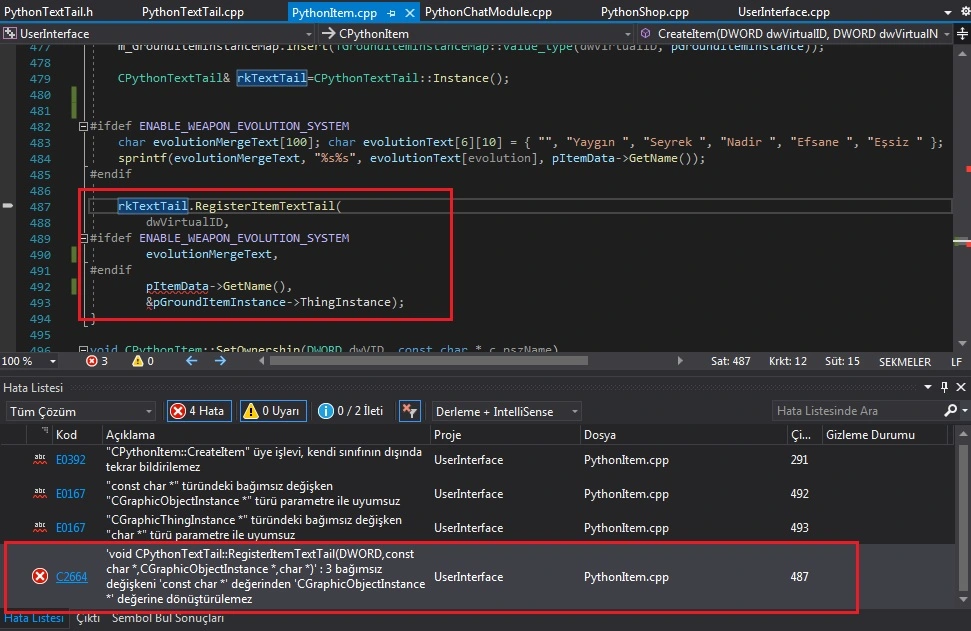Open the 'Derleme + IntelliSense' dropdown

pyautogui.click(x=506, y=411)
